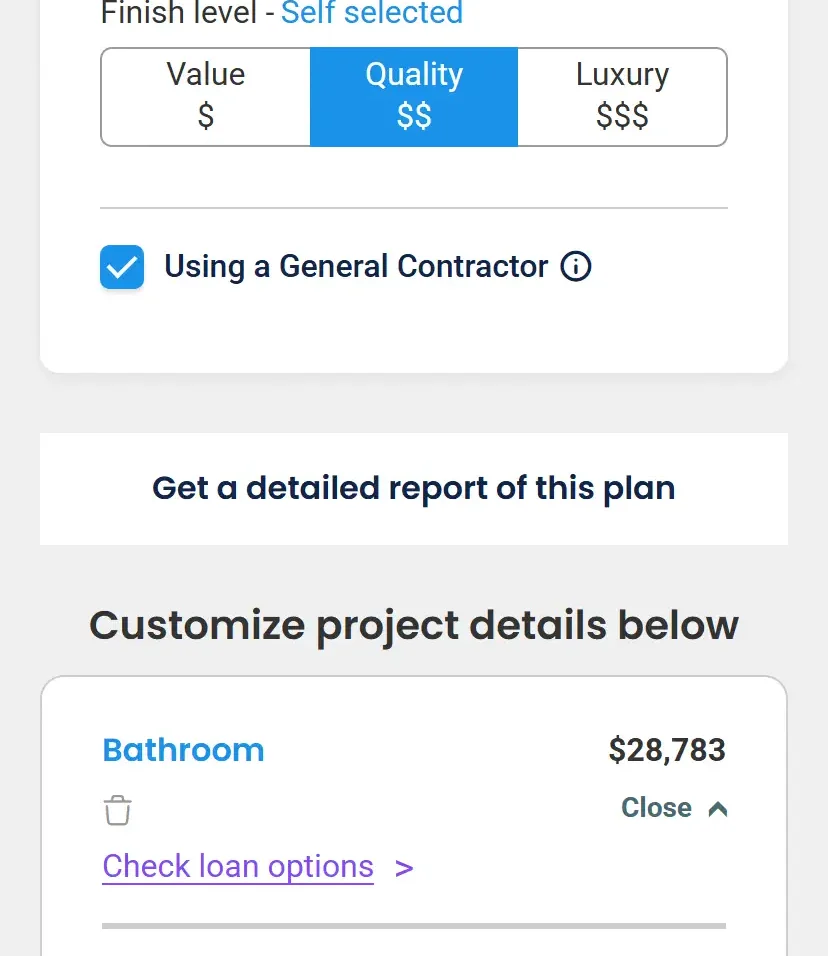Click the dollar signs under Luxury
This screenshot has height=956, width=828.
(622, 117)
